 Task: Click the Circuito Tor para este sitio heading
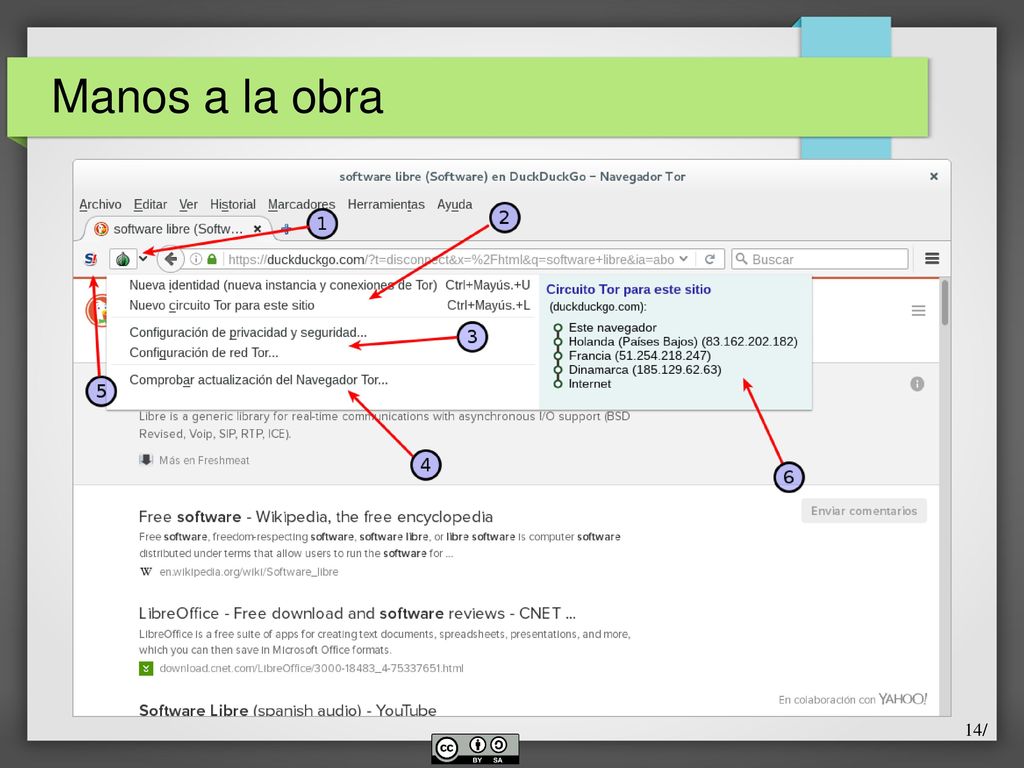pos(628,289)
